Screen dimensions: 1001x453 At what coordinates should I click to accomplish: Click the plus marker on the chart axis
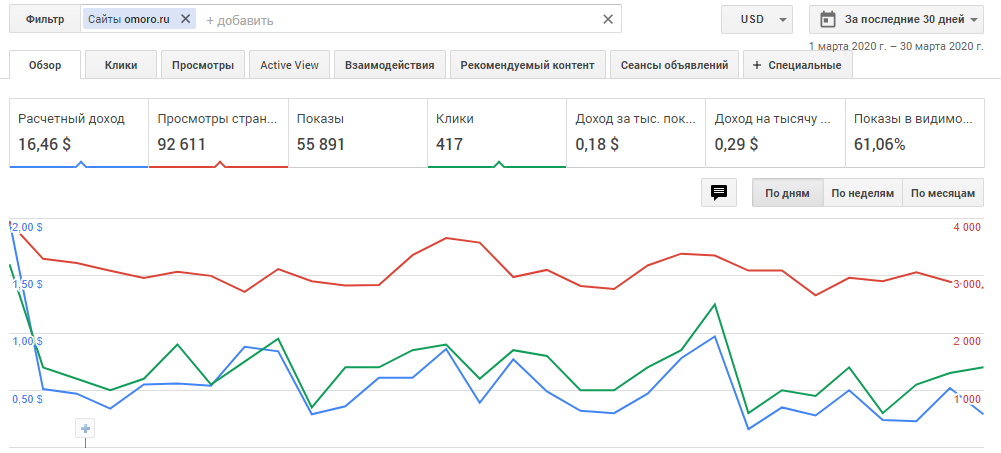[85, 428]
